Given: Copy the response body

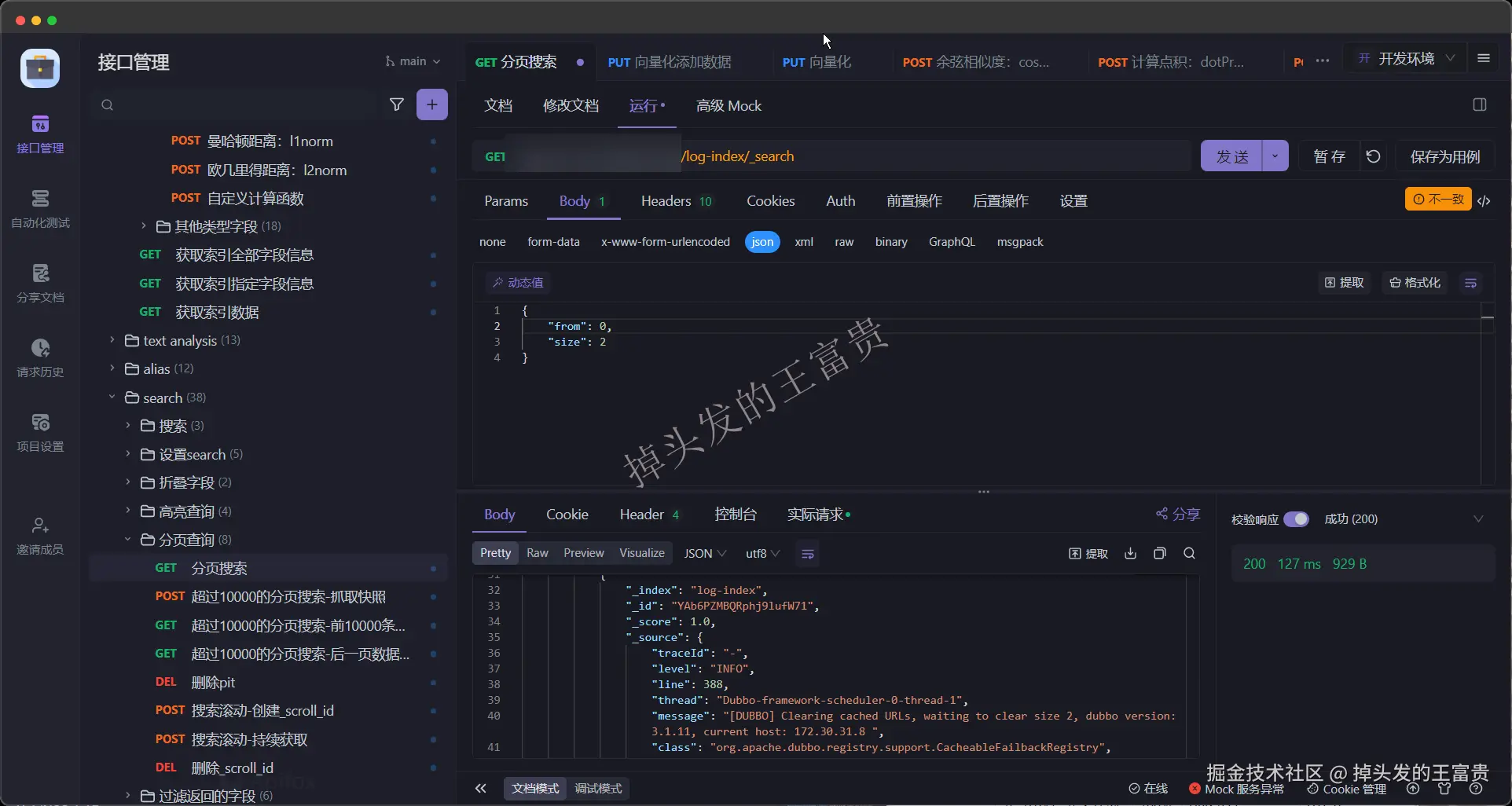Looking at the screenshot, I should [1159, 553].
